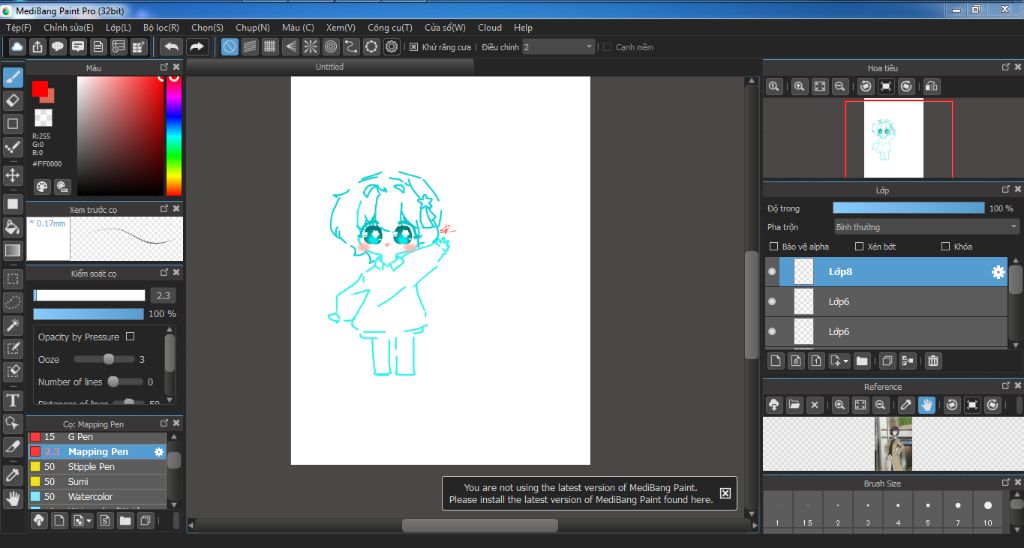Turn on vanishing point snap

coord(290,46)
